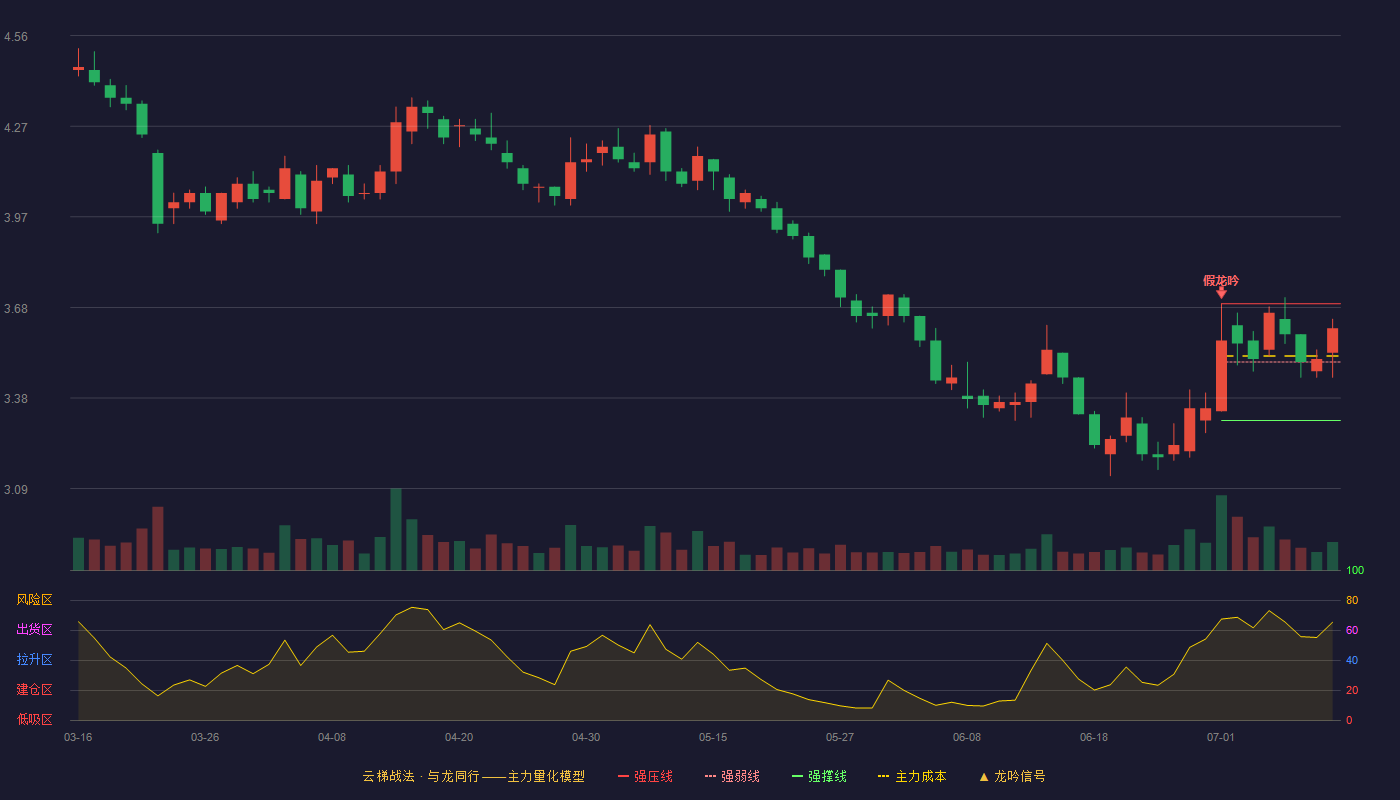Click the yellow dashed 主力成本 legend marker
The width and height of the screenshot is (1400, 800).
883,776
